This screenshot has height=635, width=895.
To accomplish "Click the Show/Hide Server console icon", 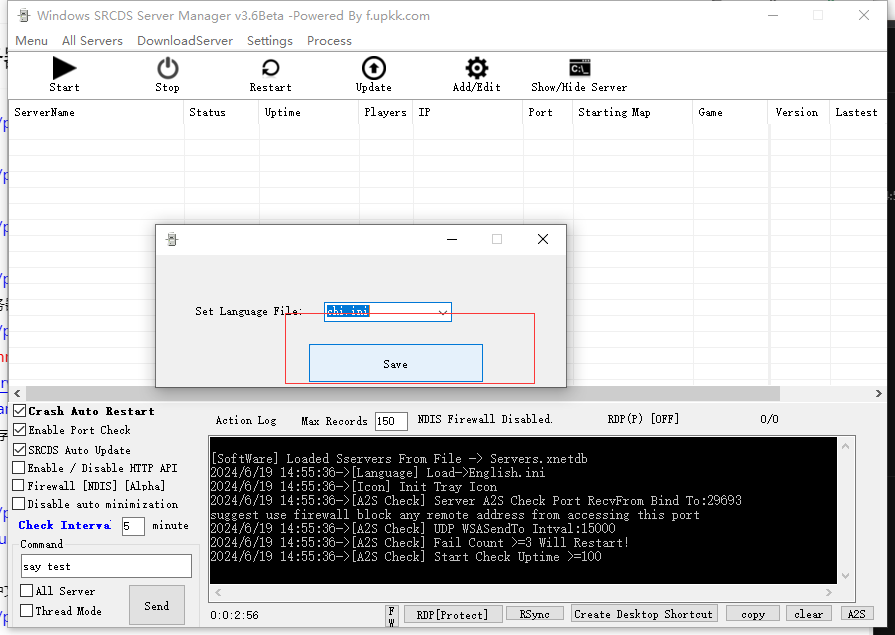I will (579, 68).
